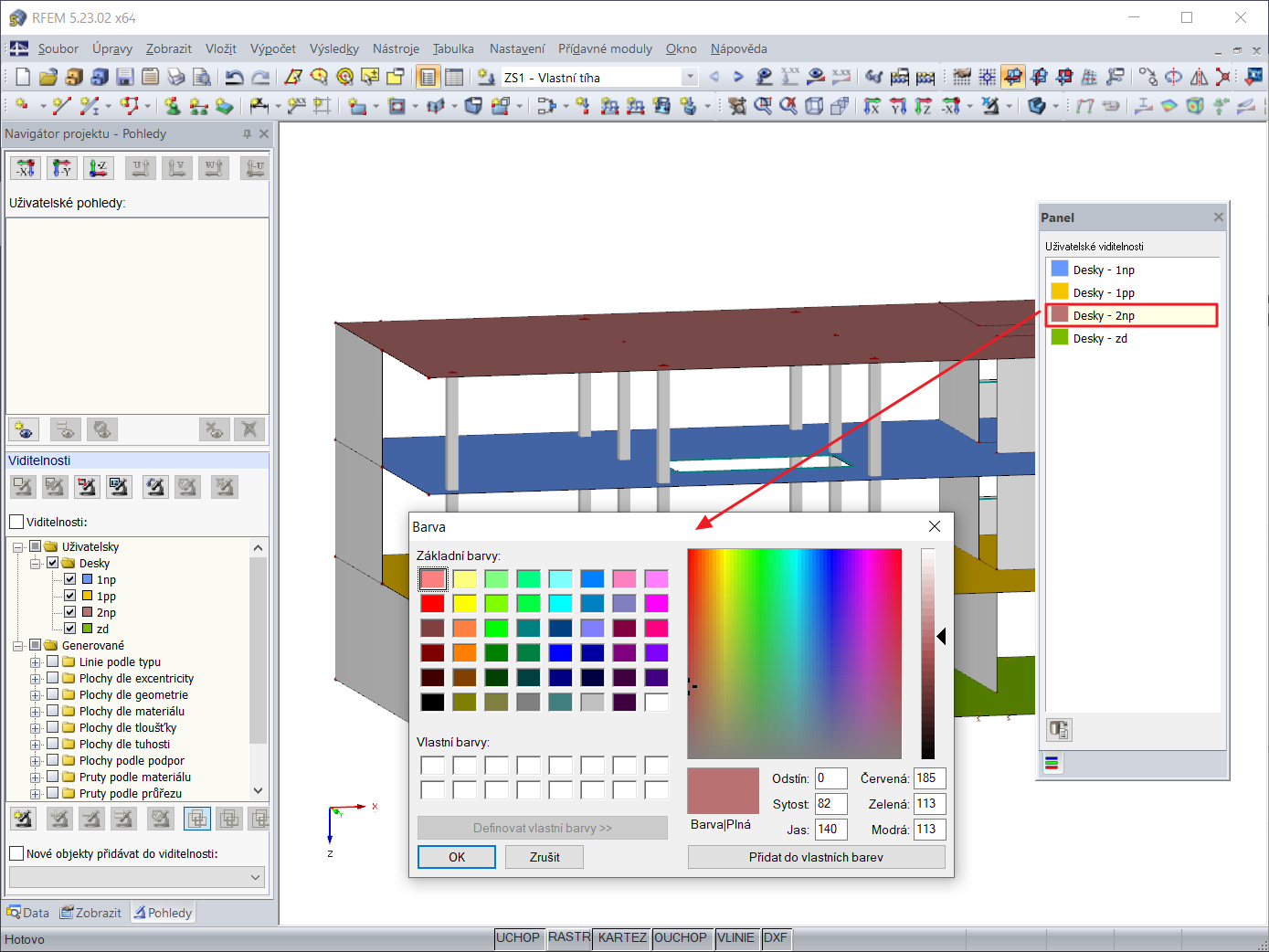The height and width of the screenshot is (952, 1269).
Task: Enable Nové objekty přidávat do viditelnosti checkbox
Action: click(x=16, y=853)
